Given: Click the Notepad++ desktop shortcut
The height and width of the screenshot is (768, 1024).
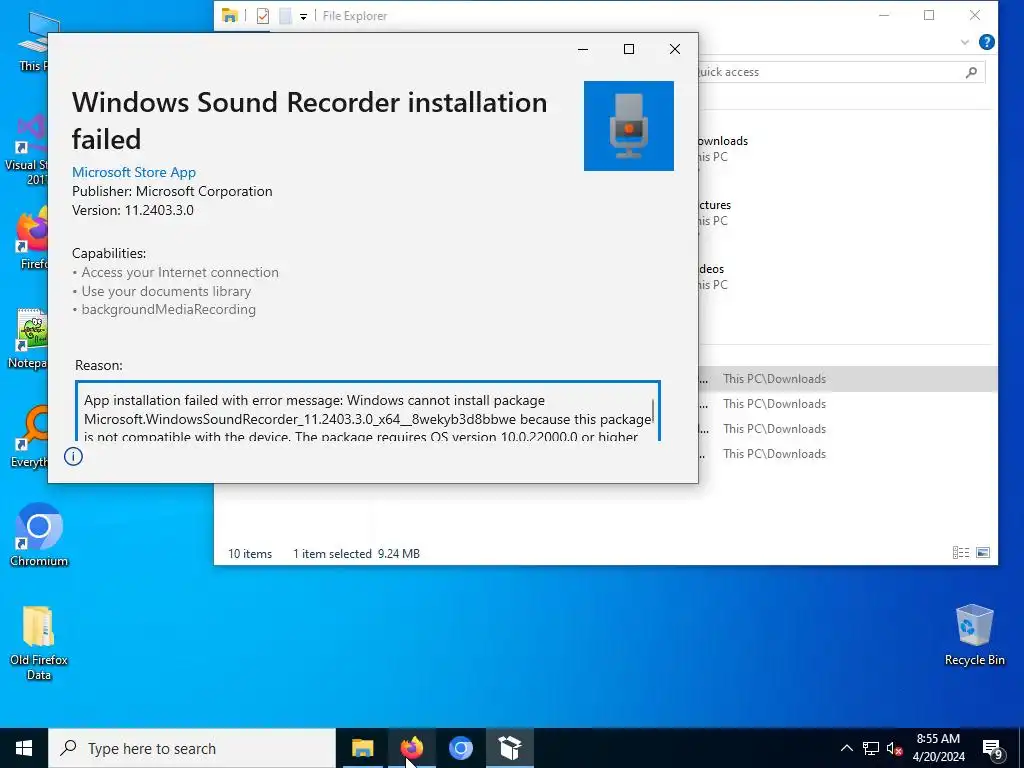Looking at the screenshot, I should (29, 338).
